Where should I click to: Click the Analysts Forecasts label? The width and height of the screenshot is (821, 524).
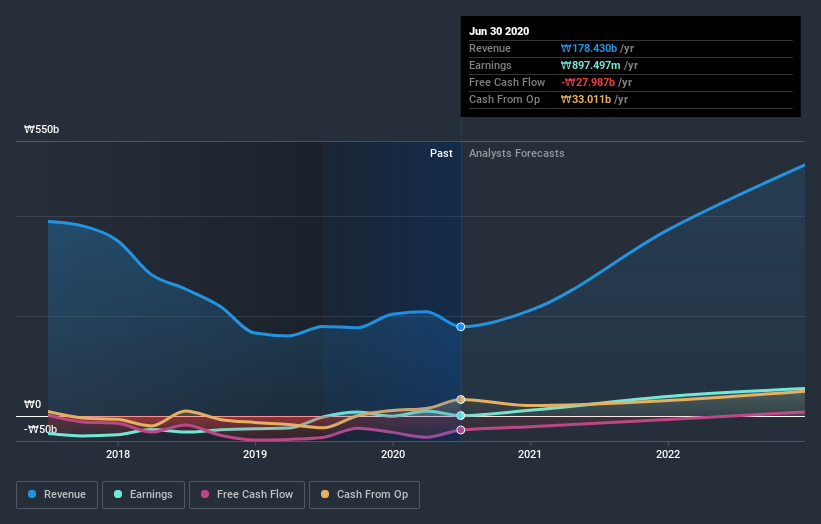click(x=517, y=153)
